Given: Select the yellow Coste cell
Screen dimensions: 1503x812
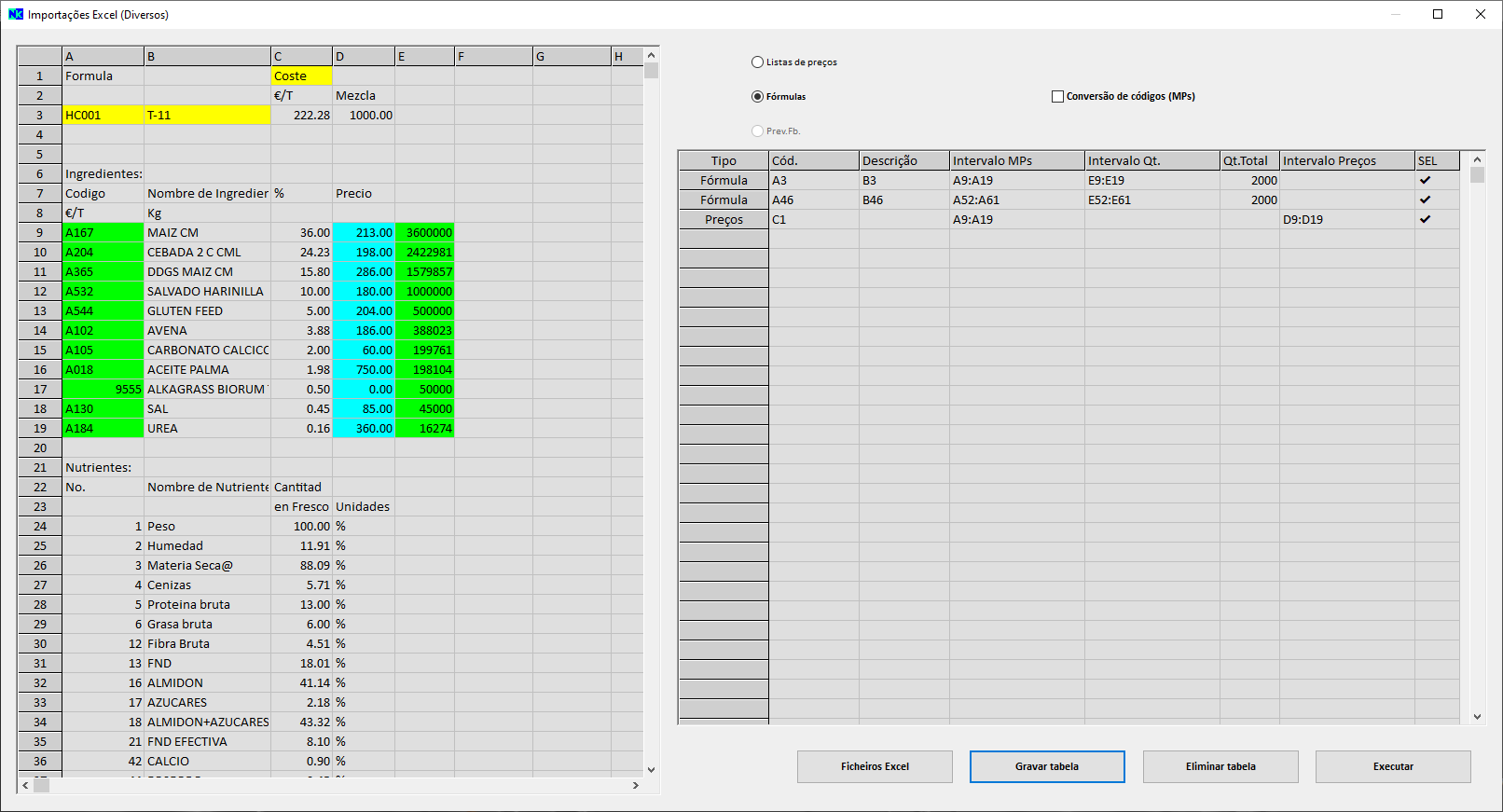Looking at the screenshot, I should pyautogui.click(x=301, y=76).
